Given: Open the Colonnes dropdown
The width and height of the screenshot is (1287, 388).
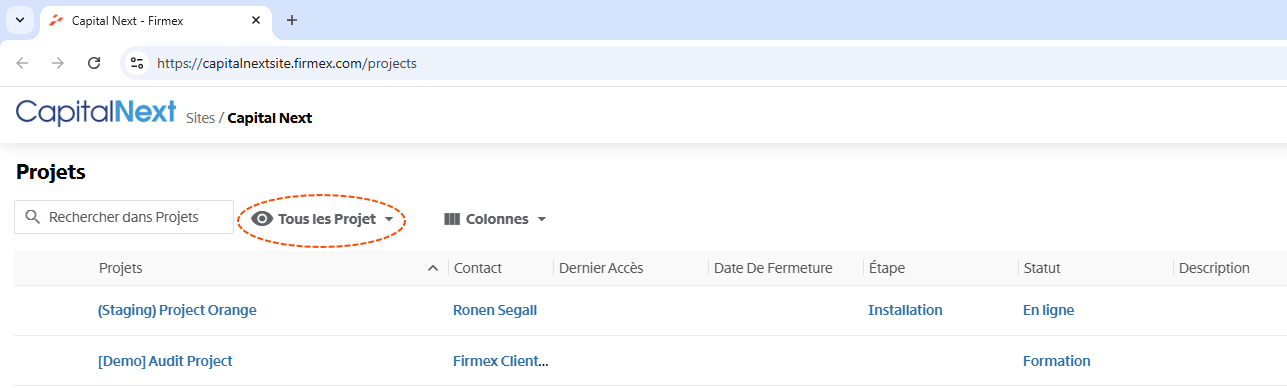Looking at the screenshot, I should click(x=495, y=219).
